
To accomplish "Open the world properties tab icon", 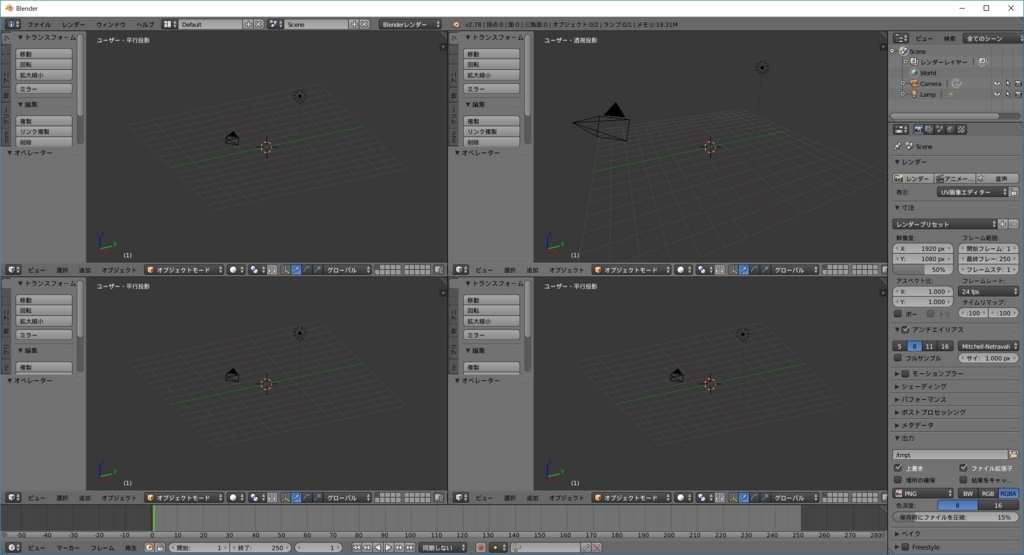I will [x=950, y=129].
